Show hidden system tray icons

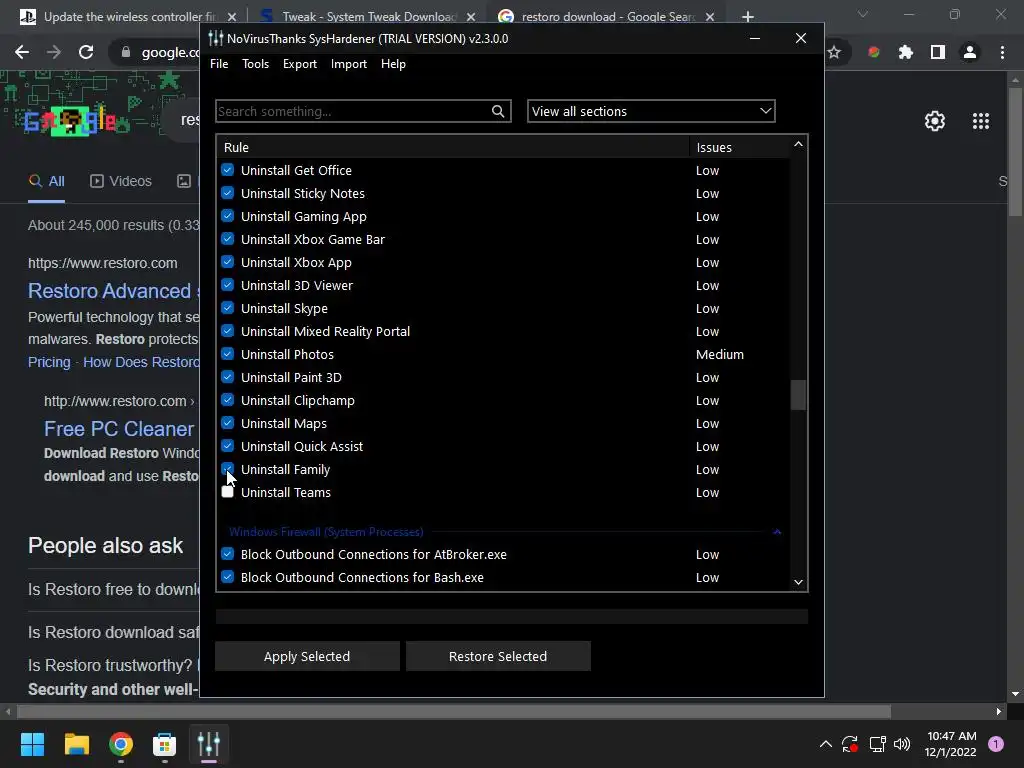(825, 744)
